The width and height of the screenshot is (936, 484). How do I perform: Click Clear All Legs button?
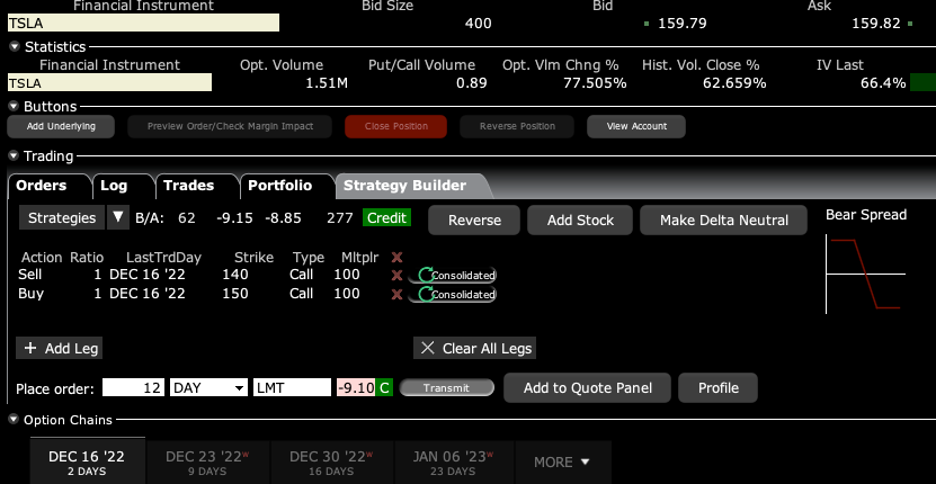pos(476,348)
